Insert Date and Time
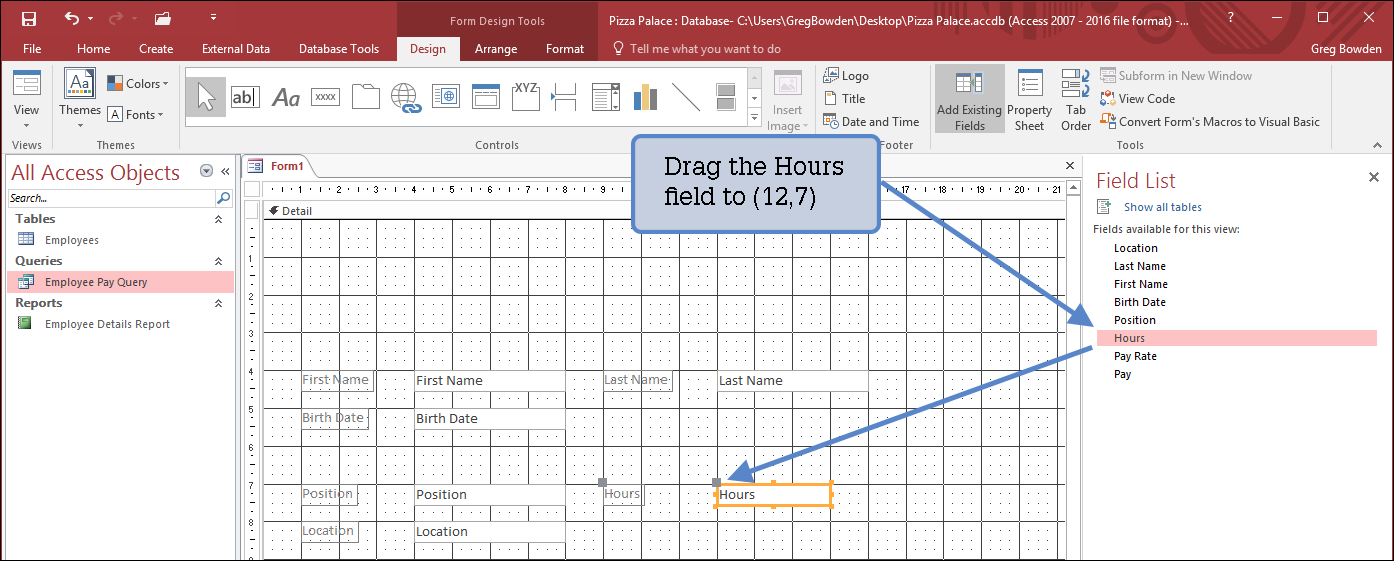The width and height of the screenshot is (1394, 561). (871, 122)
